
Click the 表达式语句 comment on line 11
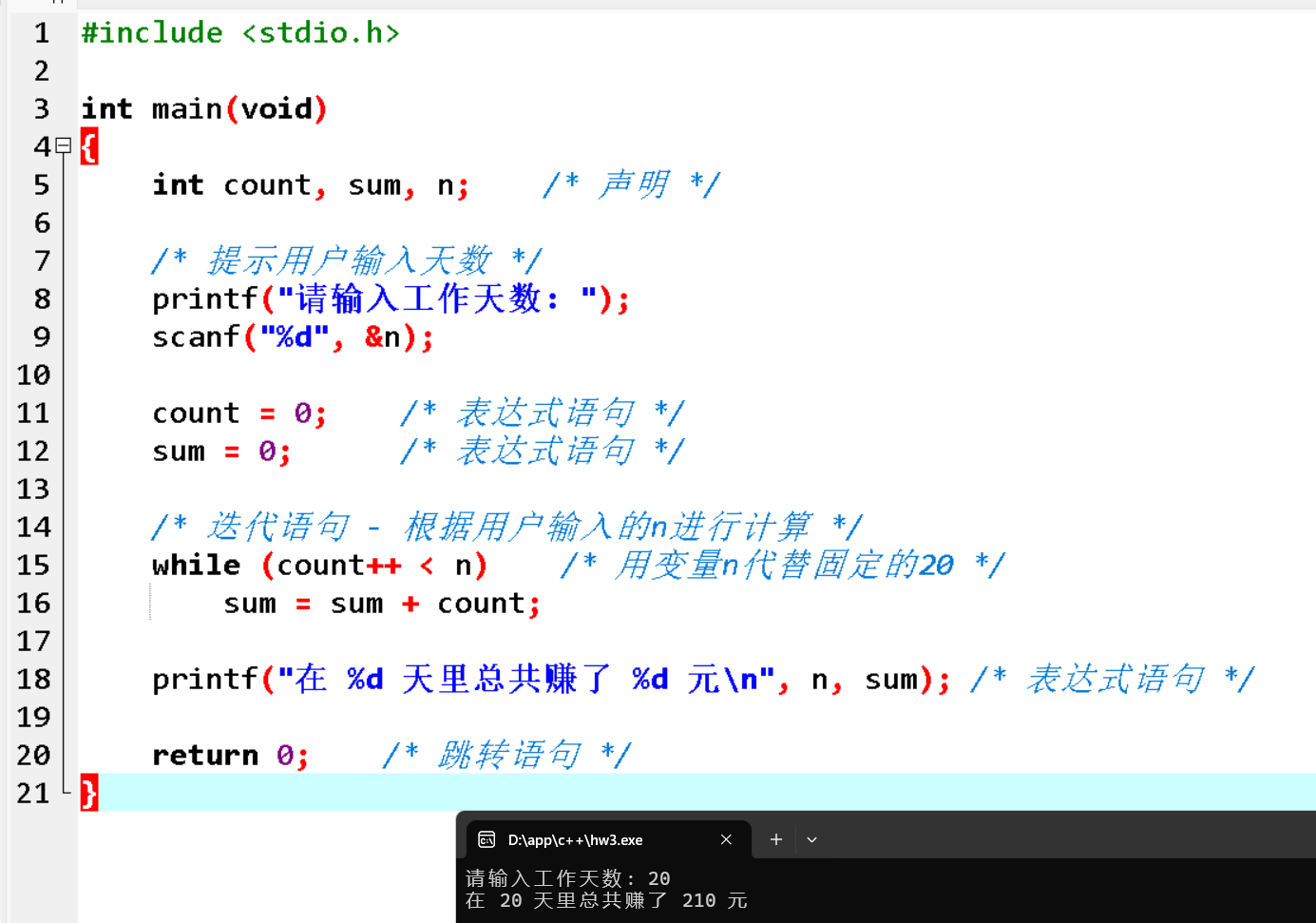click(543, 413)
